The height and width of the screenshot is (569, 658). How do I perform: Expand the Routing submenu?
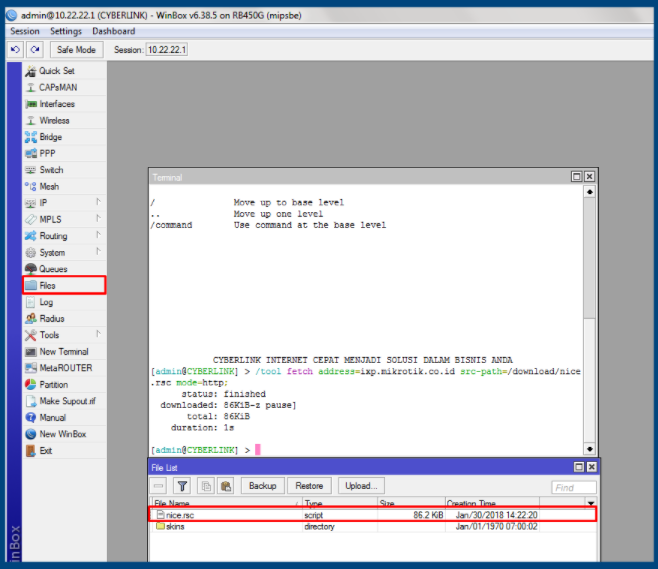[x=98, y=235]
